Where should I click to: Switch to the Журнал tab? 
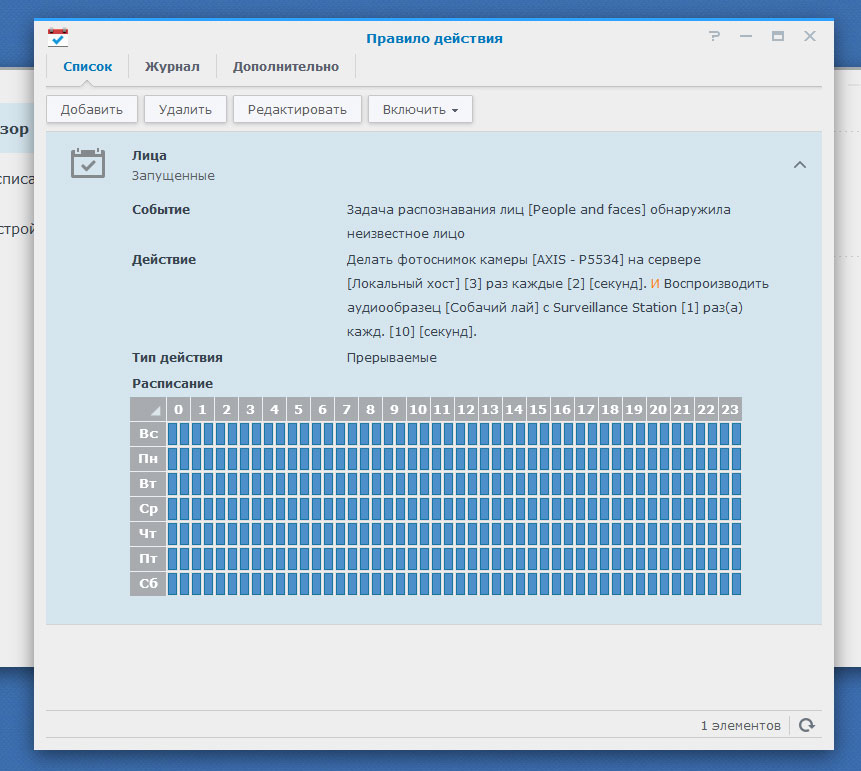[172, 67]
